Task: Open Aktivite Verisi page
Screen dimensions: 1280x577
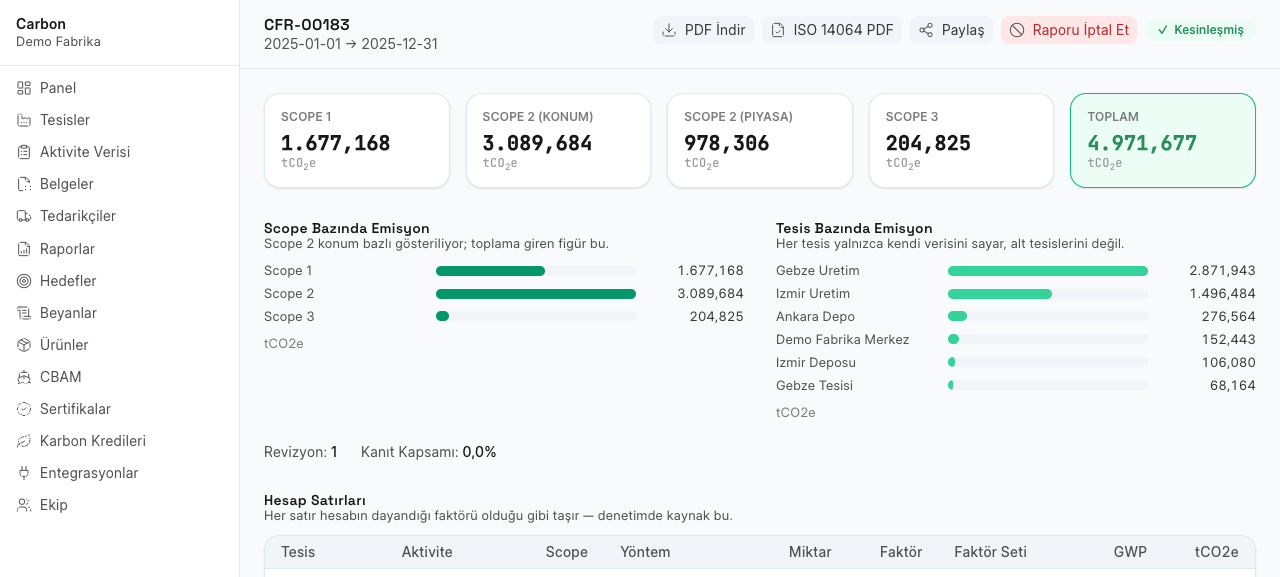Action: point(120,152)
